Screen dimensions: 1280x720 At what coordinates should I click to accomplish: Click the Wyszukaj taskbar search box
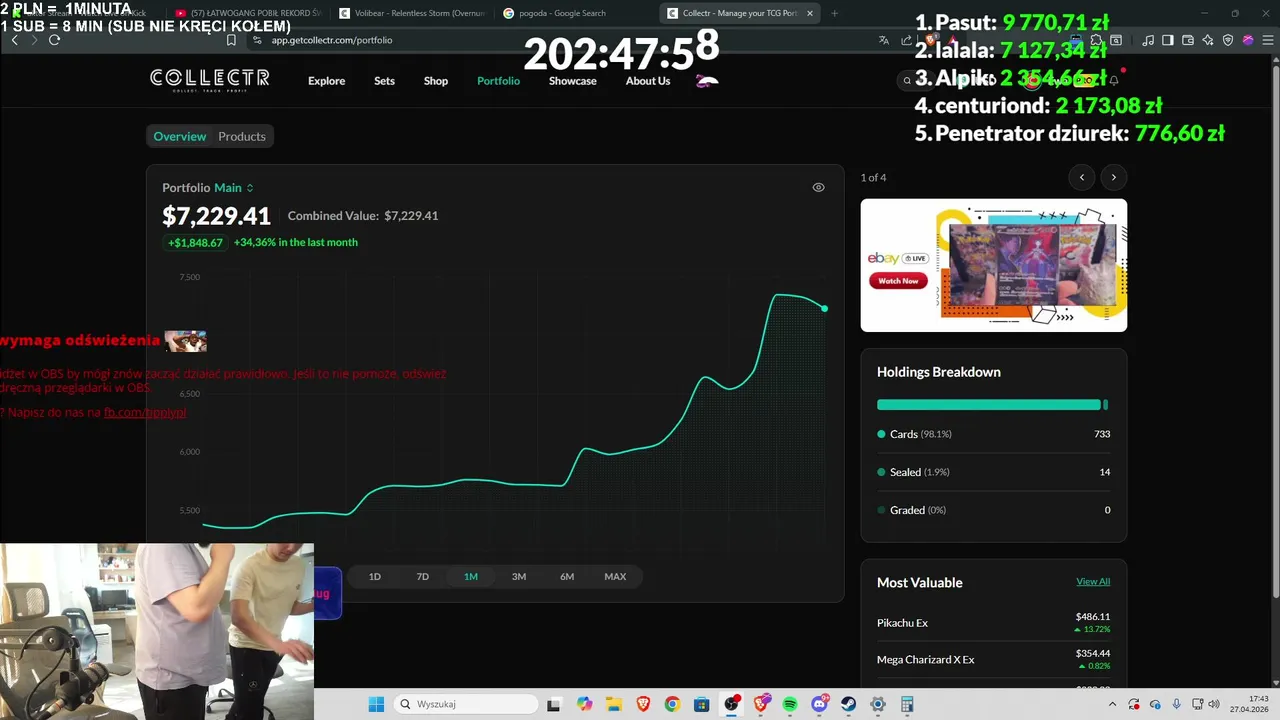tap(465, 704)
